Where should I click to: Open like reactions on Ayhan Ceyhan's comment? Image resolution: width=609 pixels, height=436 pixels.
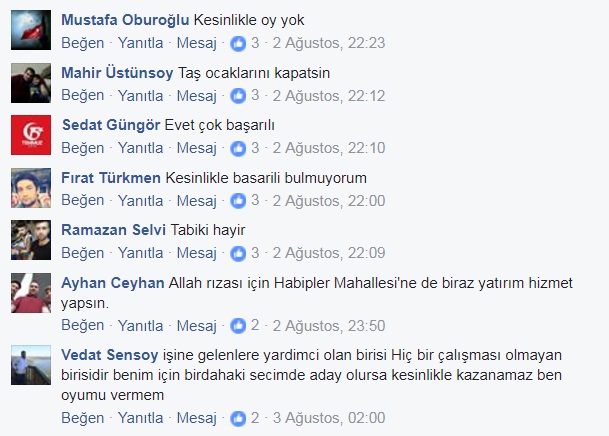pos(238,325)
